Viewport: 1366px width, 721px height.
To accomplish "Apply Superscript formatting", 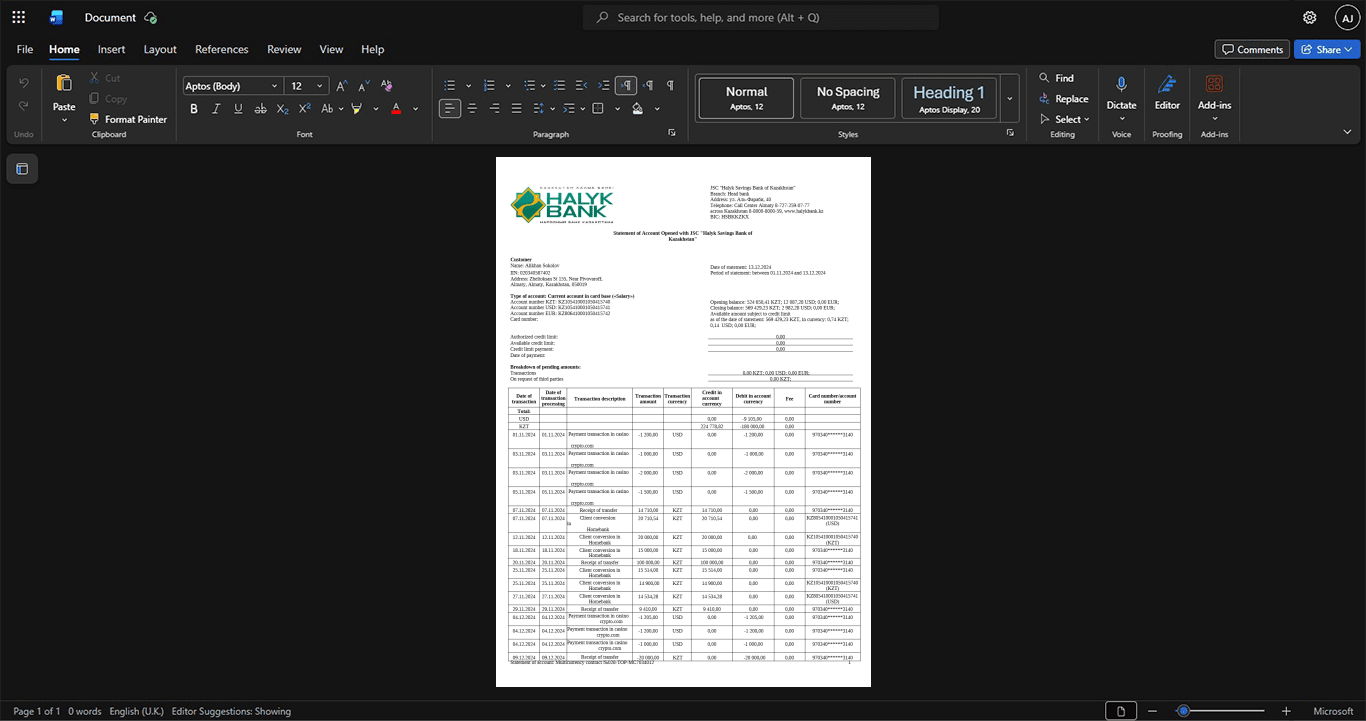I will (x=304, y=108).
